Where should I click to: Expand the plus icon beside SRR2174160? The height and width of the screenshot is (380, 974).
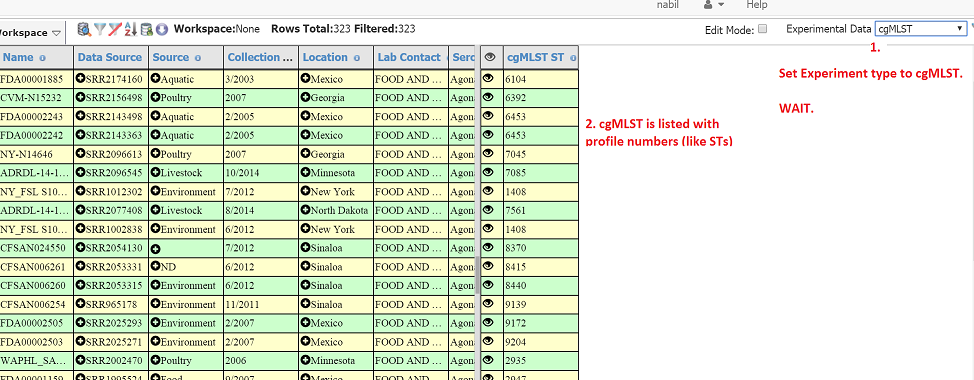(x=80, y=79)
